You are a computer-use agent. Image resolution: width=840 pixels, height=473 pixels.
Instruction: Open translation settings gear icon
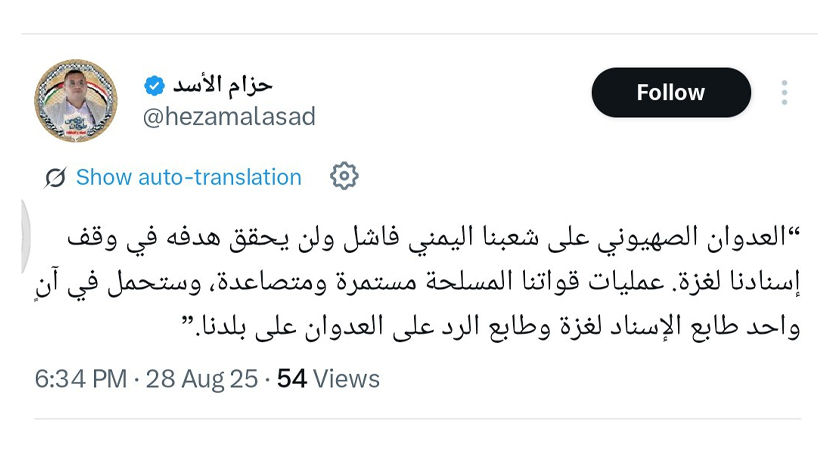344,176
